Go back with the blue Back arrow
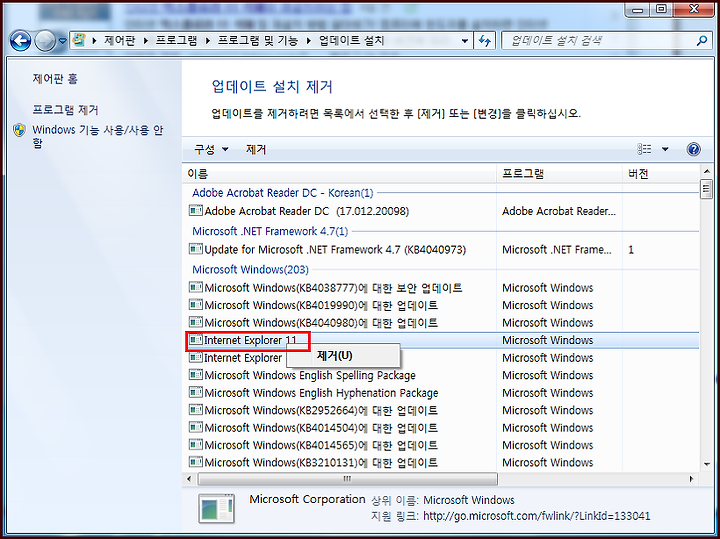Screen dimensions: 720x539 pyautogui.click(x=20, y=41)
